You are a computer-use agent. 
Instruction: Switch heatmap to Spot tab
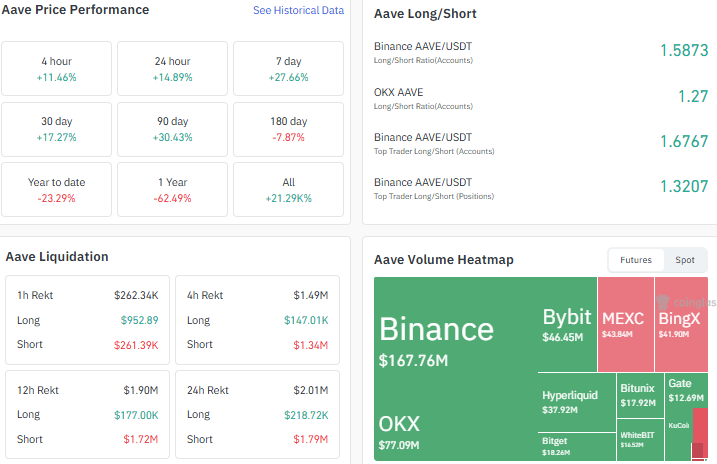[x=685, y=260]
